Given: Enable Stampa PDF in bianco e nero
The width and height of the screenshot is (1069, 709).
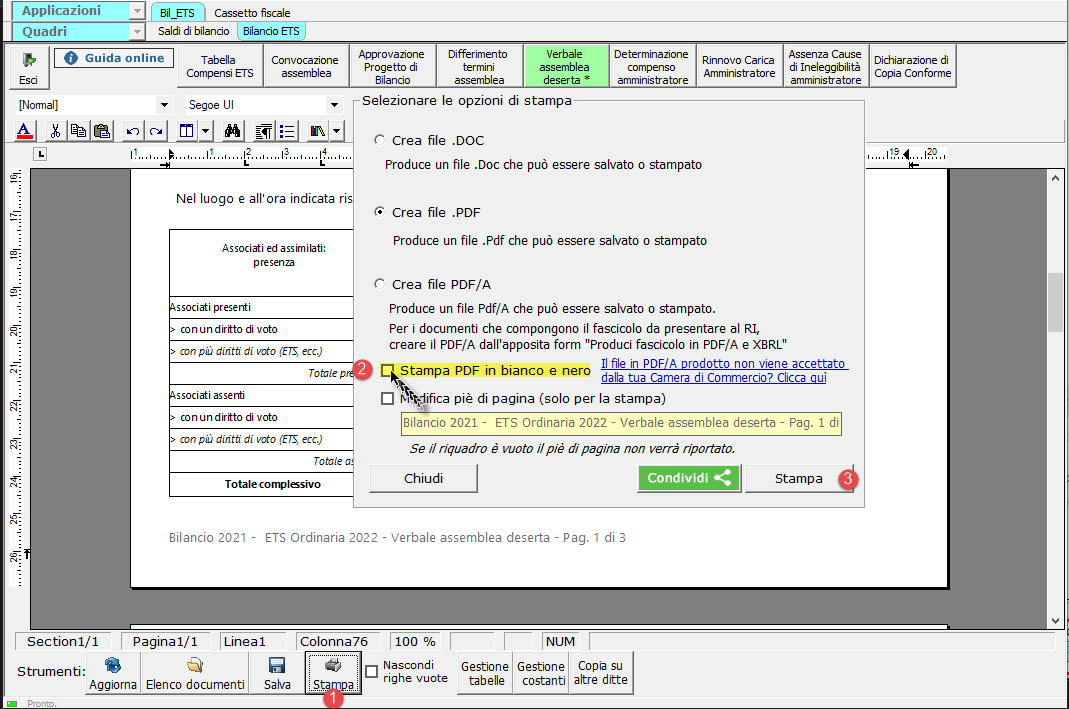Looking at the screenshot, I should 387,370.
